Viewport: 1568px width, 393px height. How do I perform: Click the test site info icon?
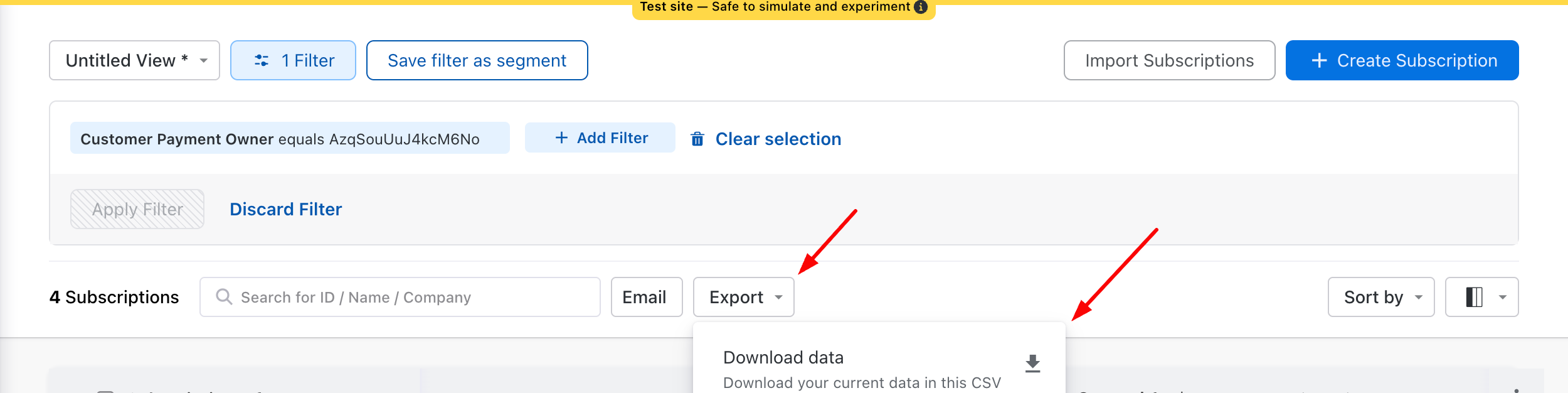coord(921,7)
